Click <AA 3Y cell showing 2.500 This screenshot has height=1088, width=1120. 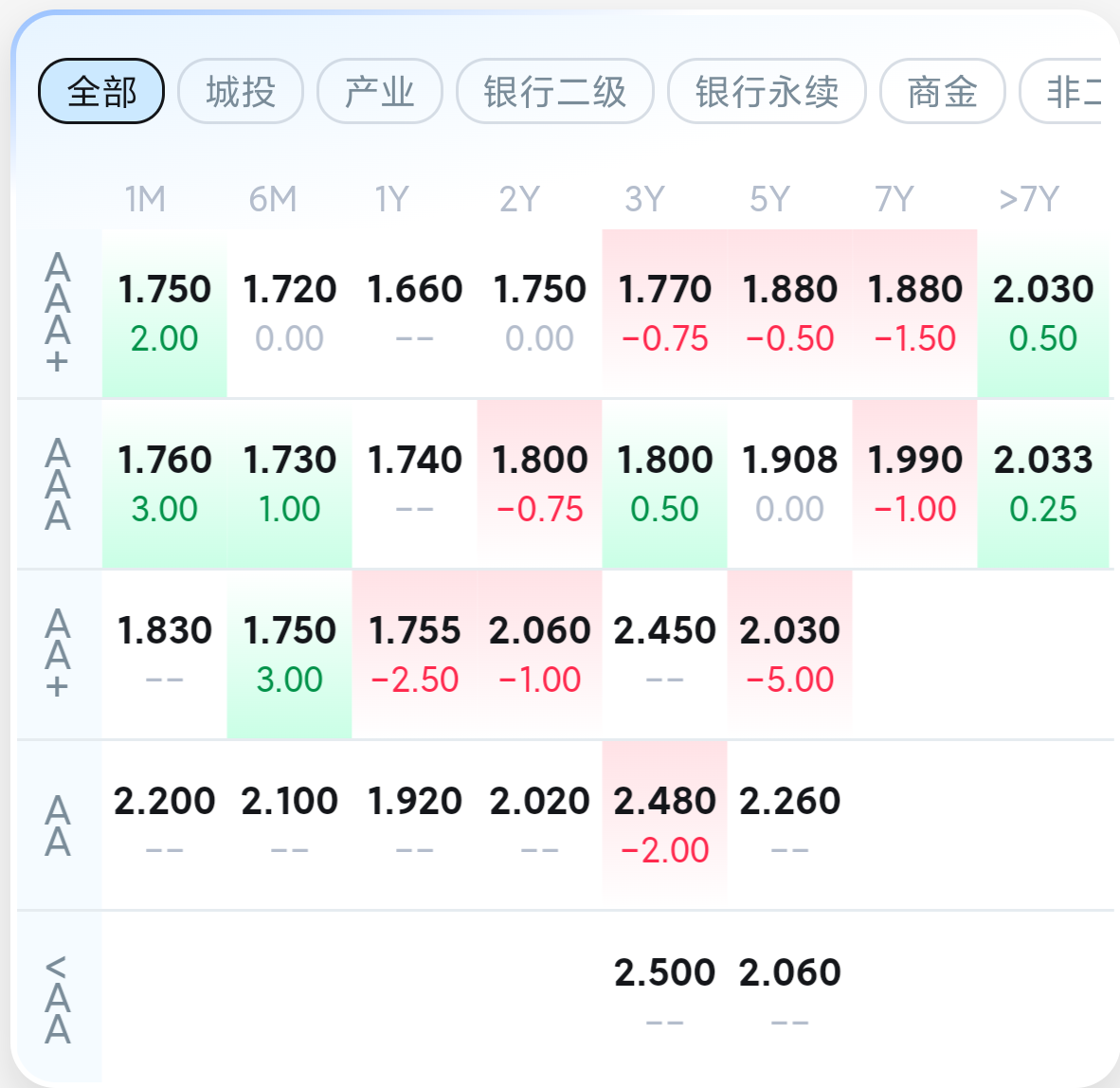(664, 993)
